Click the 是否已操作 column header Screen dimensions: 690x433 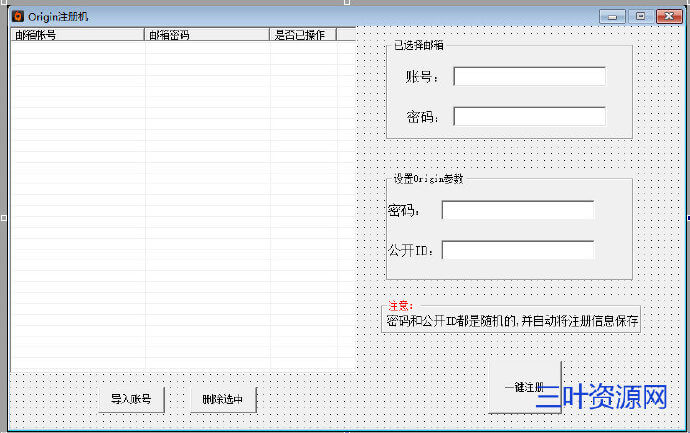[303, 35]
